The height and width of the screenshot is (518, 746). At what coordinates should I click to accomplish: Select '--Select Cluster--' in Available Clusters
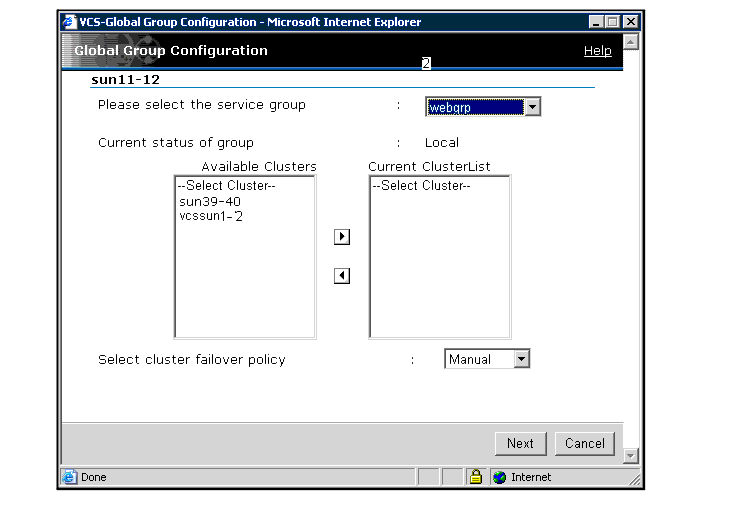[225, 186]
